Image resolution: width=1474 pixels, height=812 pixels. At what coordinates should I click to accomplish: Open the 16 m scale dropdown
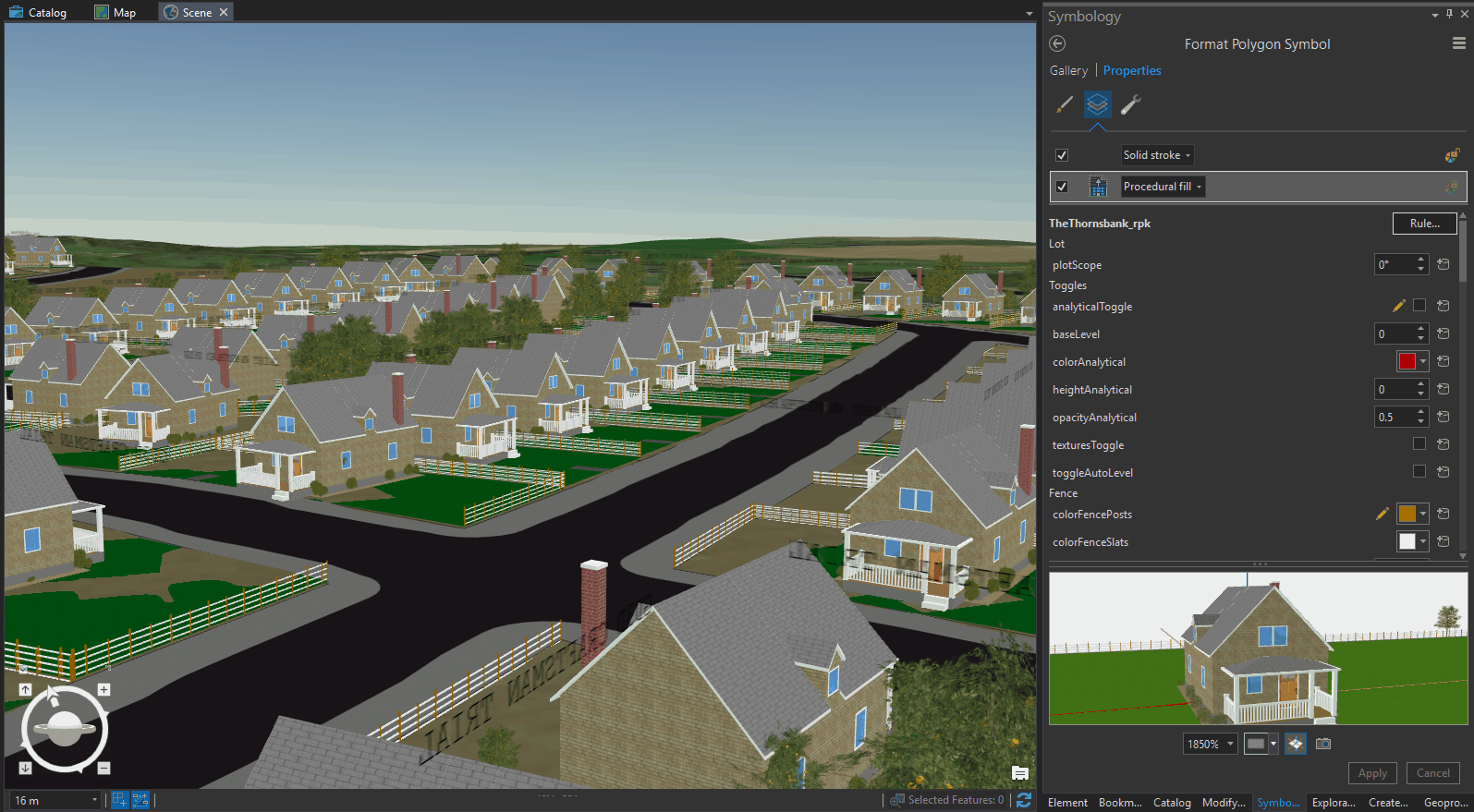[94, 800]
